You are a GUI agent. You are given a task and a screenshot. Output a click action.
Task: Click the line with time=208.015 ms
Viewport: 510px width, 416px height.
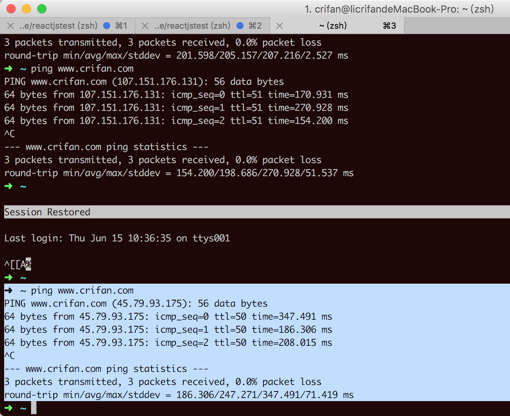click(x=168, y=342)
